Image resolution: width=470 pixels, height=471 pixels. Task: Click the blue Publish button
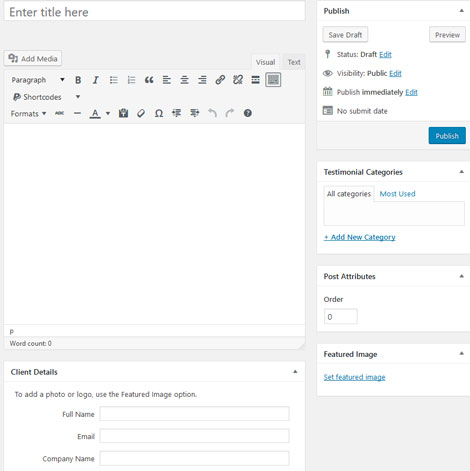447,136
